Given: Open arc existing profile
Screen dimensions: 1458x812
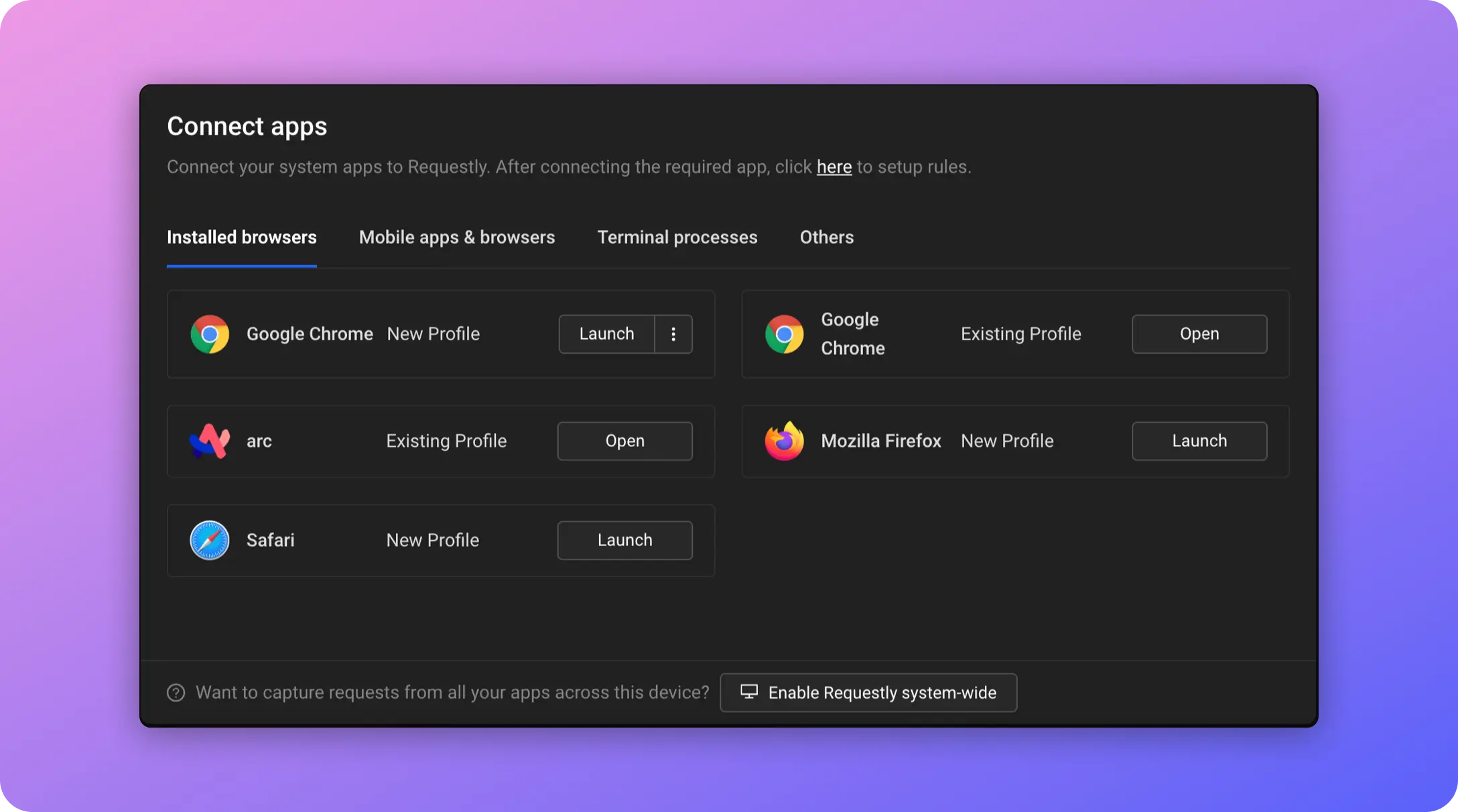Looking at the screenshot, I should tap(625, 441).
